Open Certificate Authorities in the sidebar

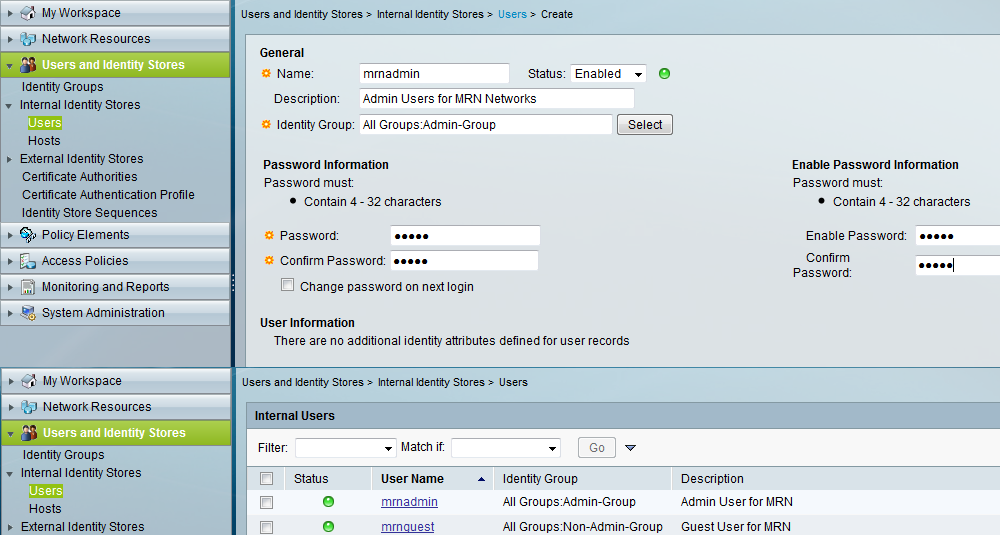tap(79, 177)
